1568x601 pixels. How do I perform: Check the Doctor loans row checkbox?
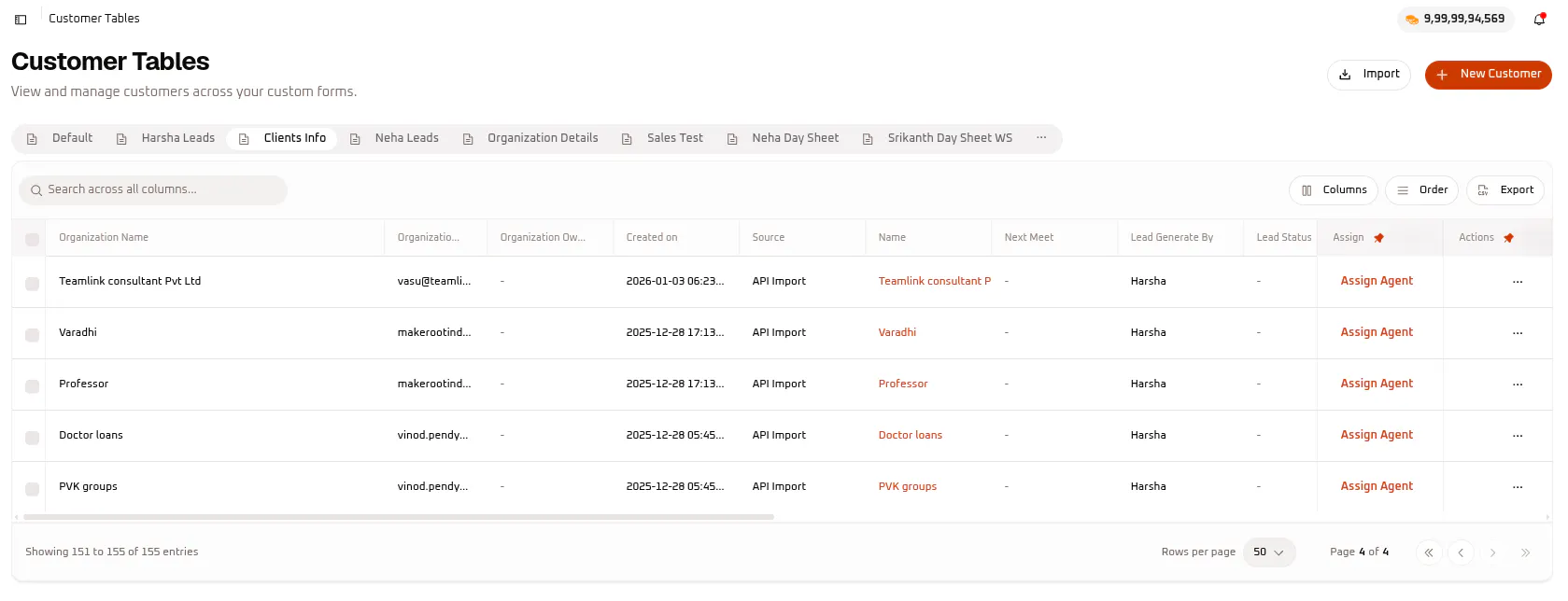[x=32, y=438]
